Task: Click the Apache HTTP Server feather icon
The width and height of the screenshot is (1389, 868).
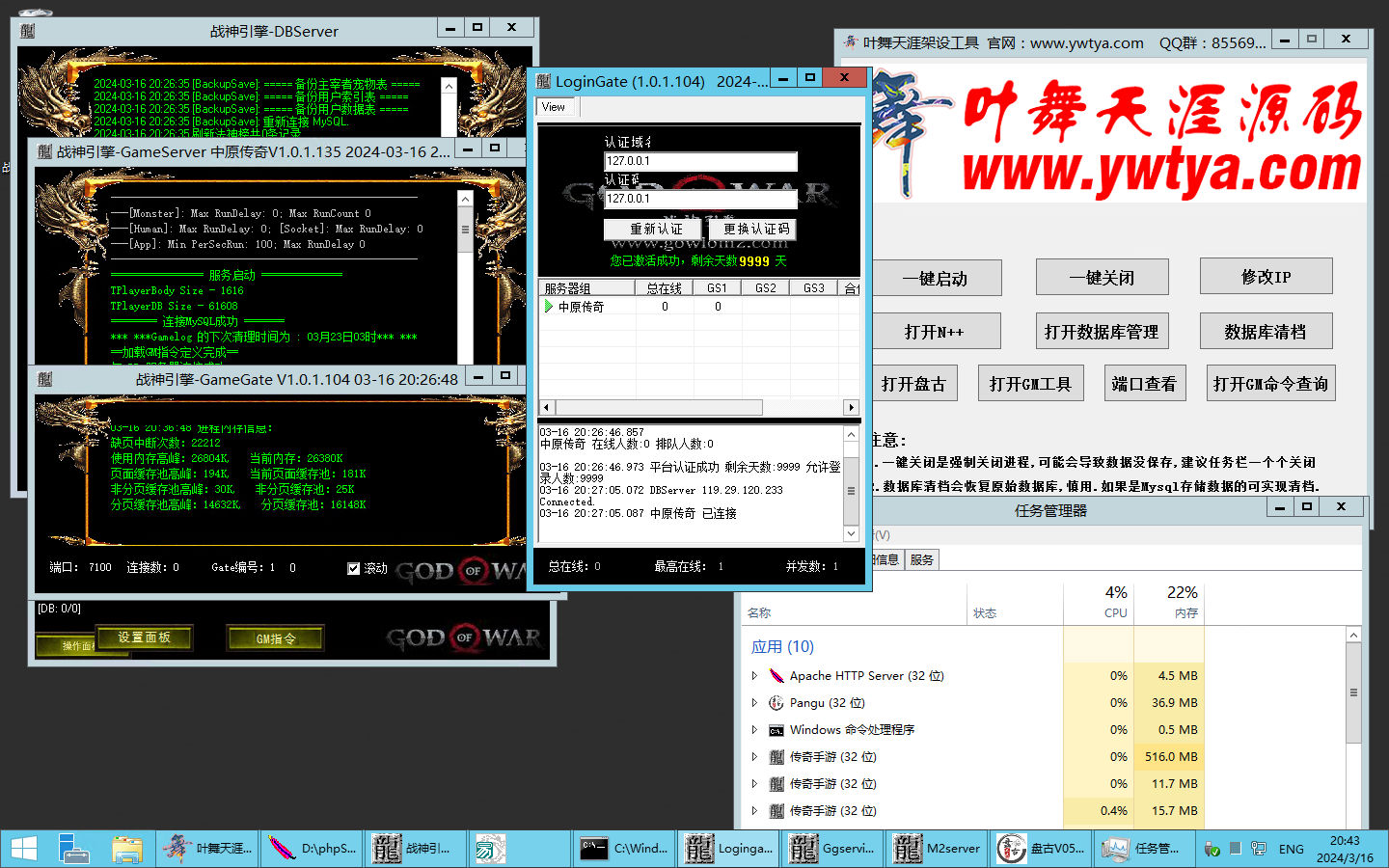Action: click(x=776, y=676)
